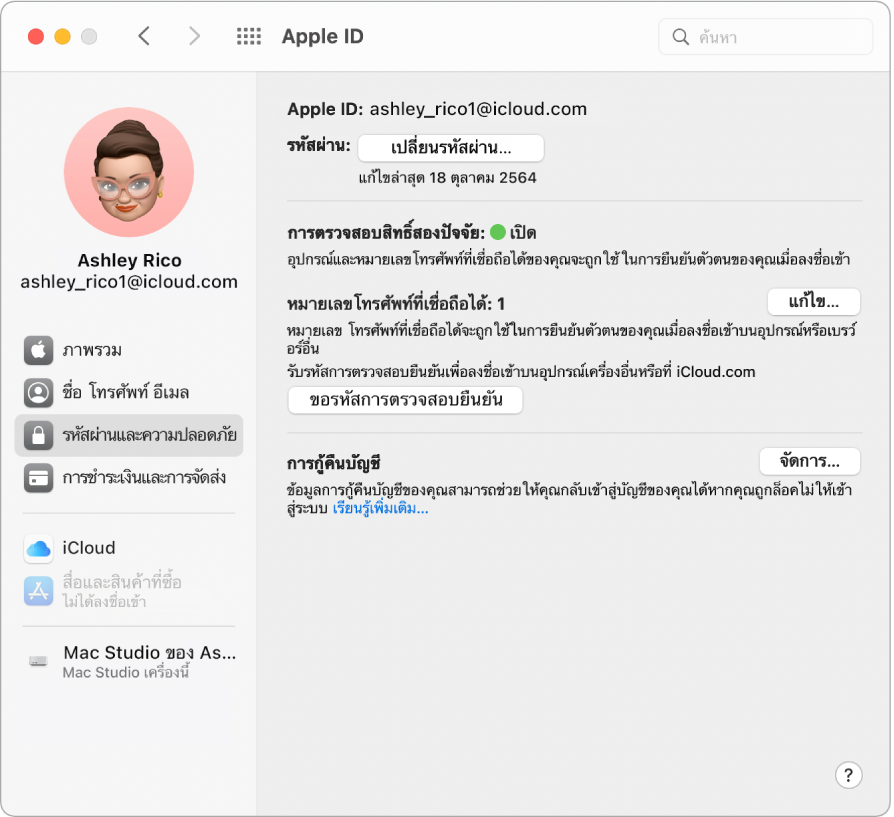Close the window with red button

[36, 36]
